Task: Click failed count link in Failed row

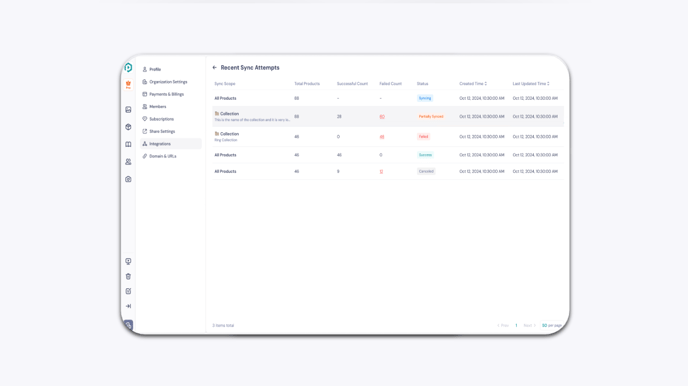Action: coord(382,137)
